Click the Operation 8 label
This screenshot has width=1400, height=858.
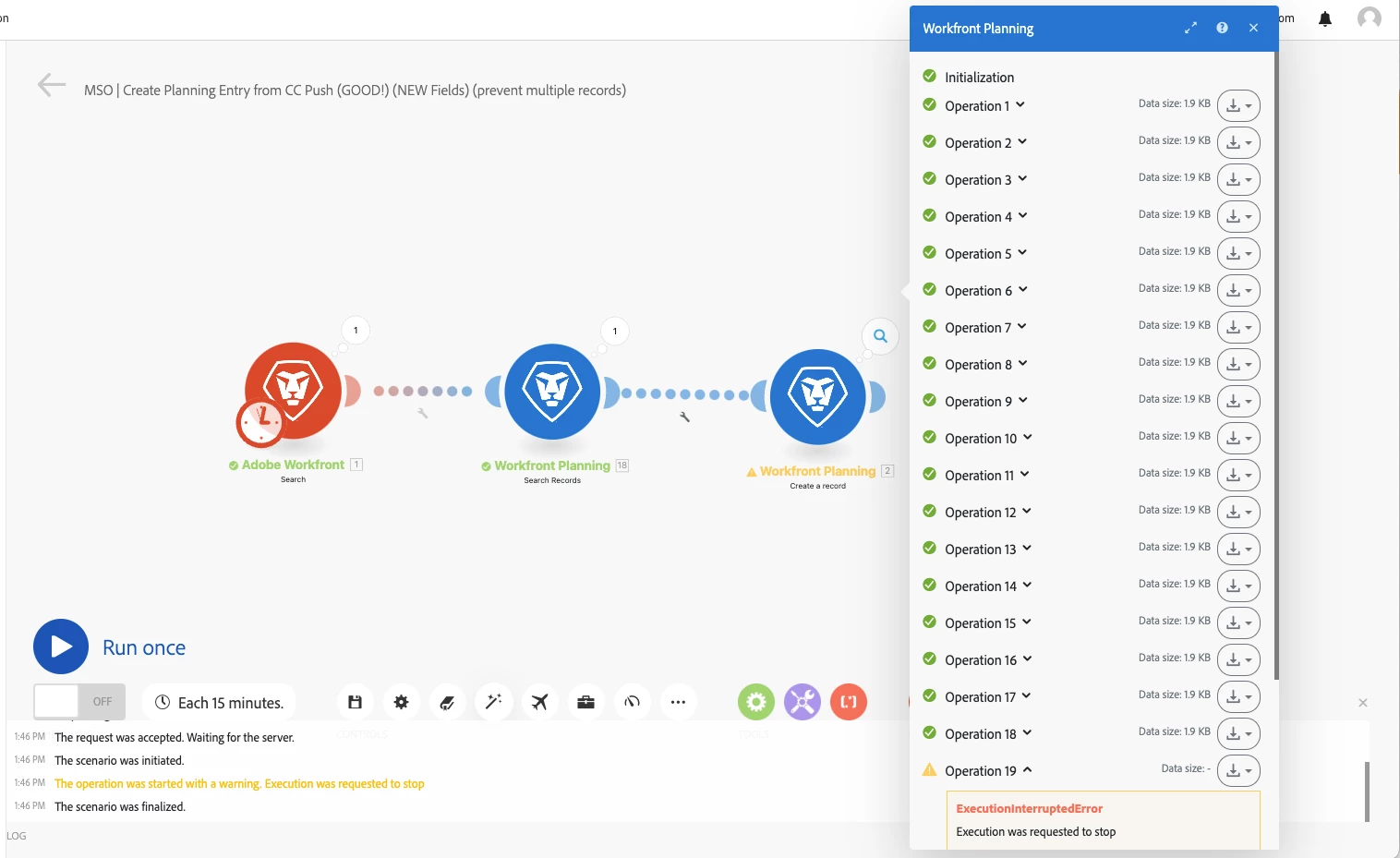coord(978,364)
